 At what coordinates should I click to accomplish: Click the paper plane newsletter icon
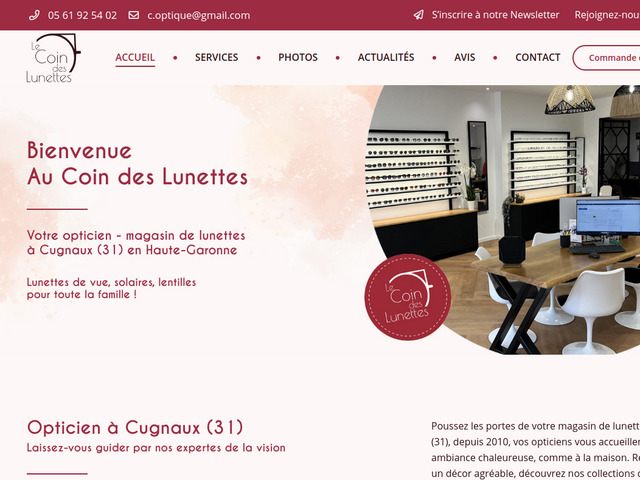click(x=418, y=15)
